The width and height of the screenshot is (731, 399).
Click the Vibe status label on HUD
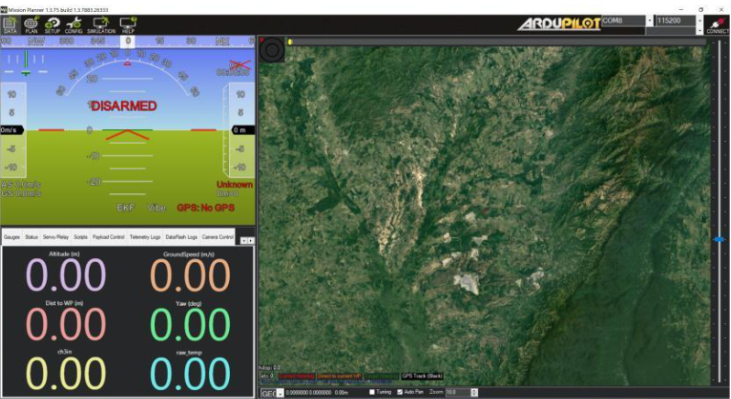tap(156, 208)
